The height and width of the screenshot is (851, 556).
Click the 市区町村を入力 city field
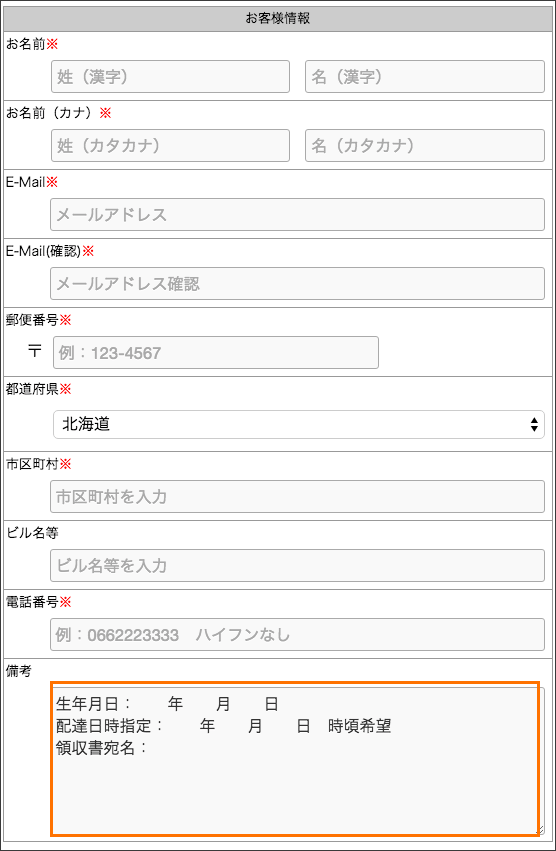pyautogui.click(x=298, y=496)
